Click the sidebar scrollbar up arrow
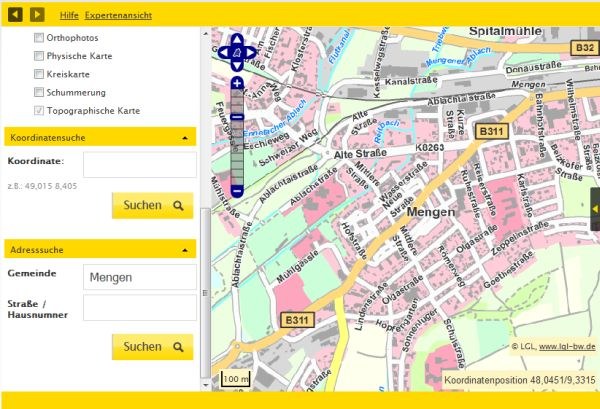 [206, 33]
